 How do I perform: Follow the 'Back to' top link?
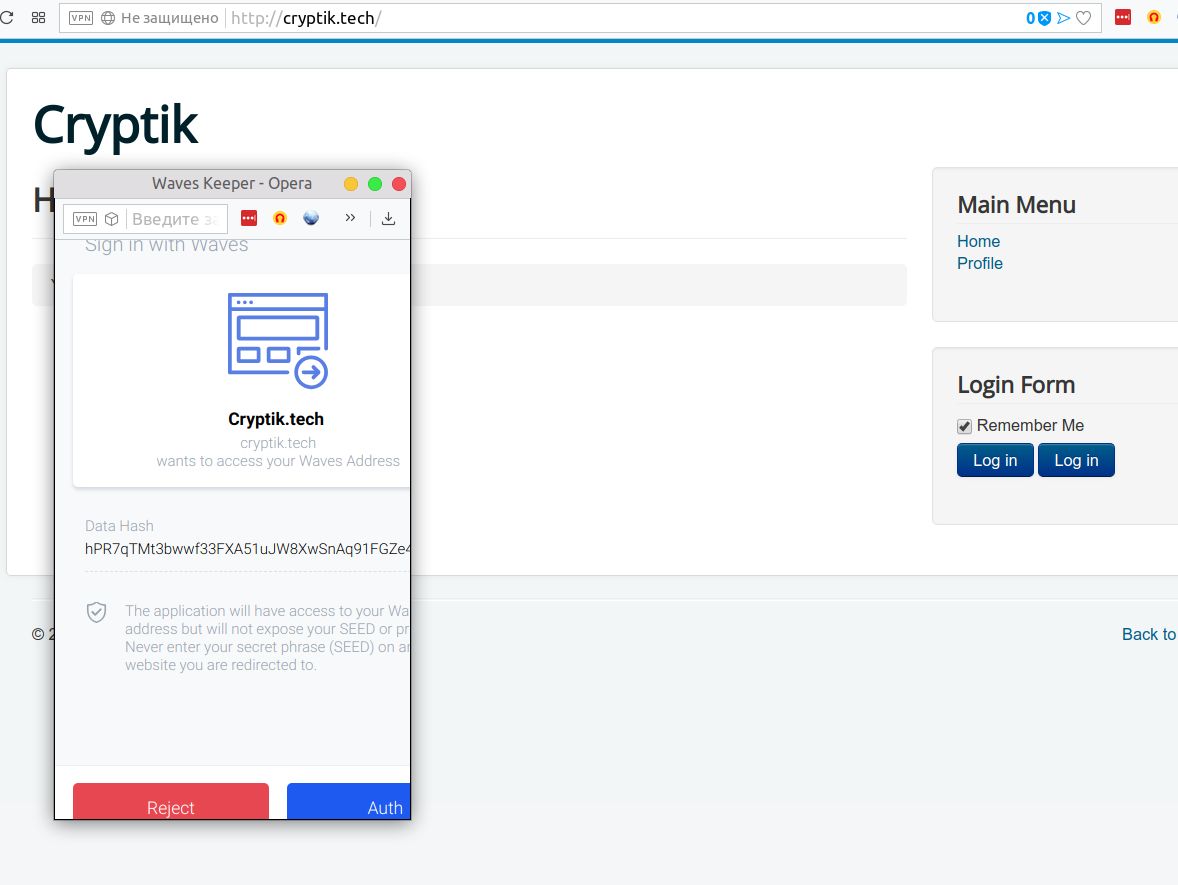point(1149,635)
